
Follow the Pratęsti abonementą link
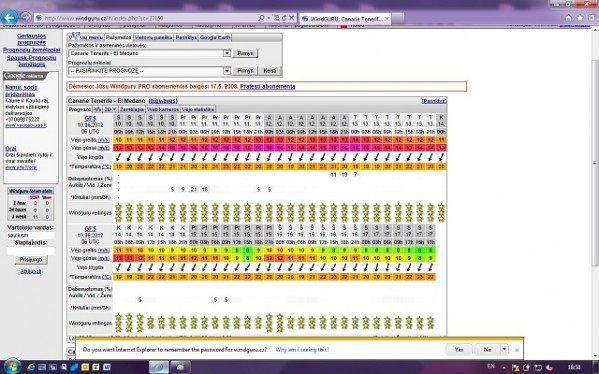click(x=267, y=86)
